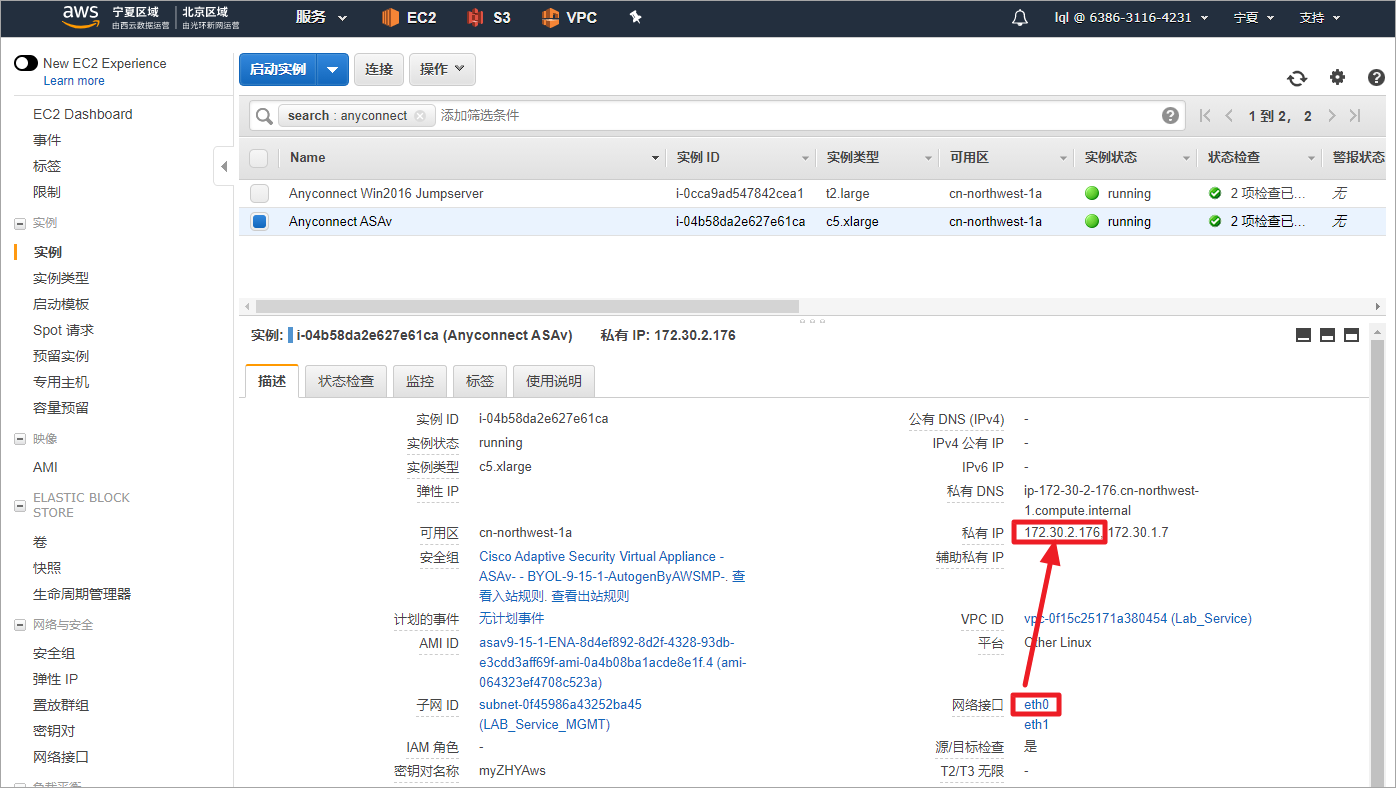Check the select-all instances checkbox
Viewport: 1396px width, 788px height.
[259, 158]
